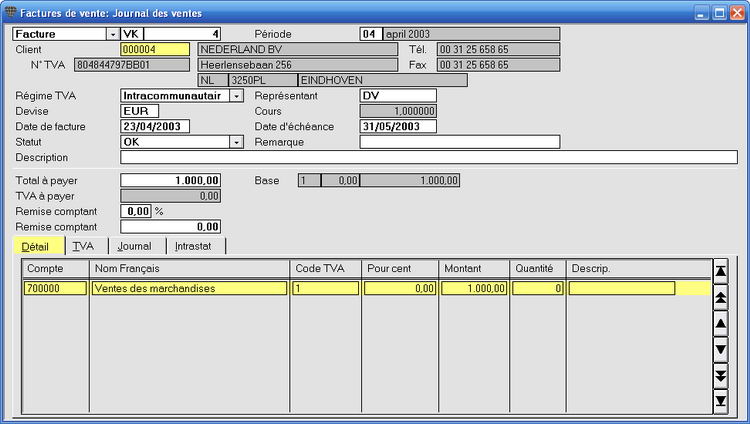Open the Statut dropdown list
The height and width of the screenshot is (424, 750).
coord(237,142)
